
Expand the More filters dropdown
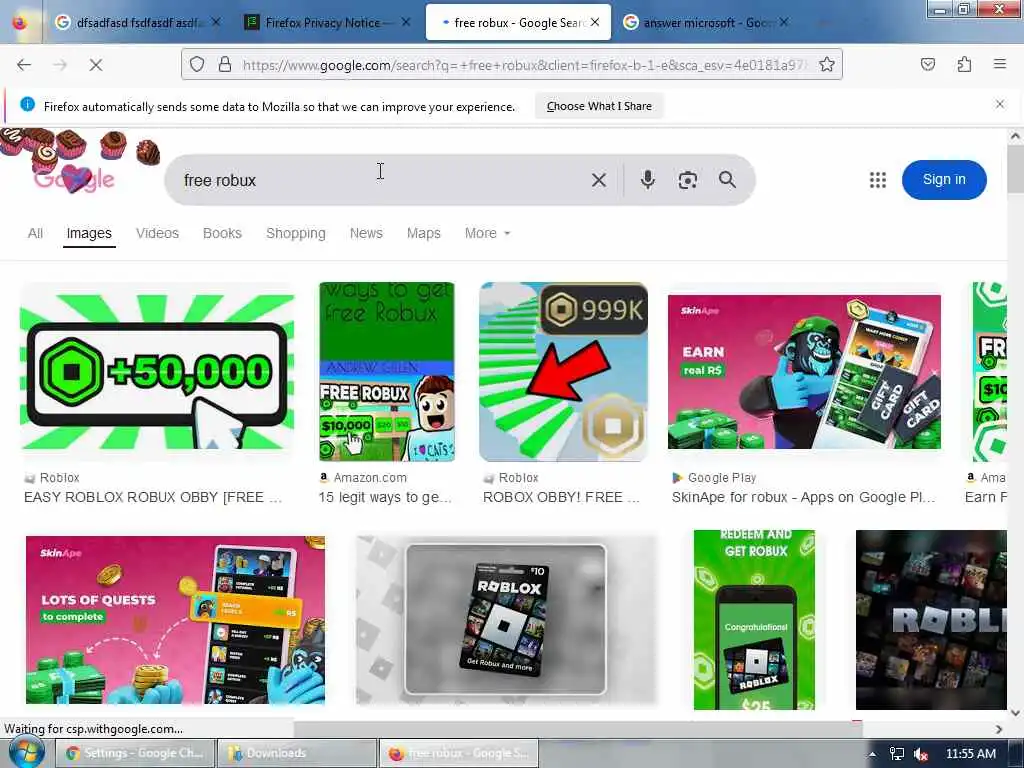click(x=487, y=233)
